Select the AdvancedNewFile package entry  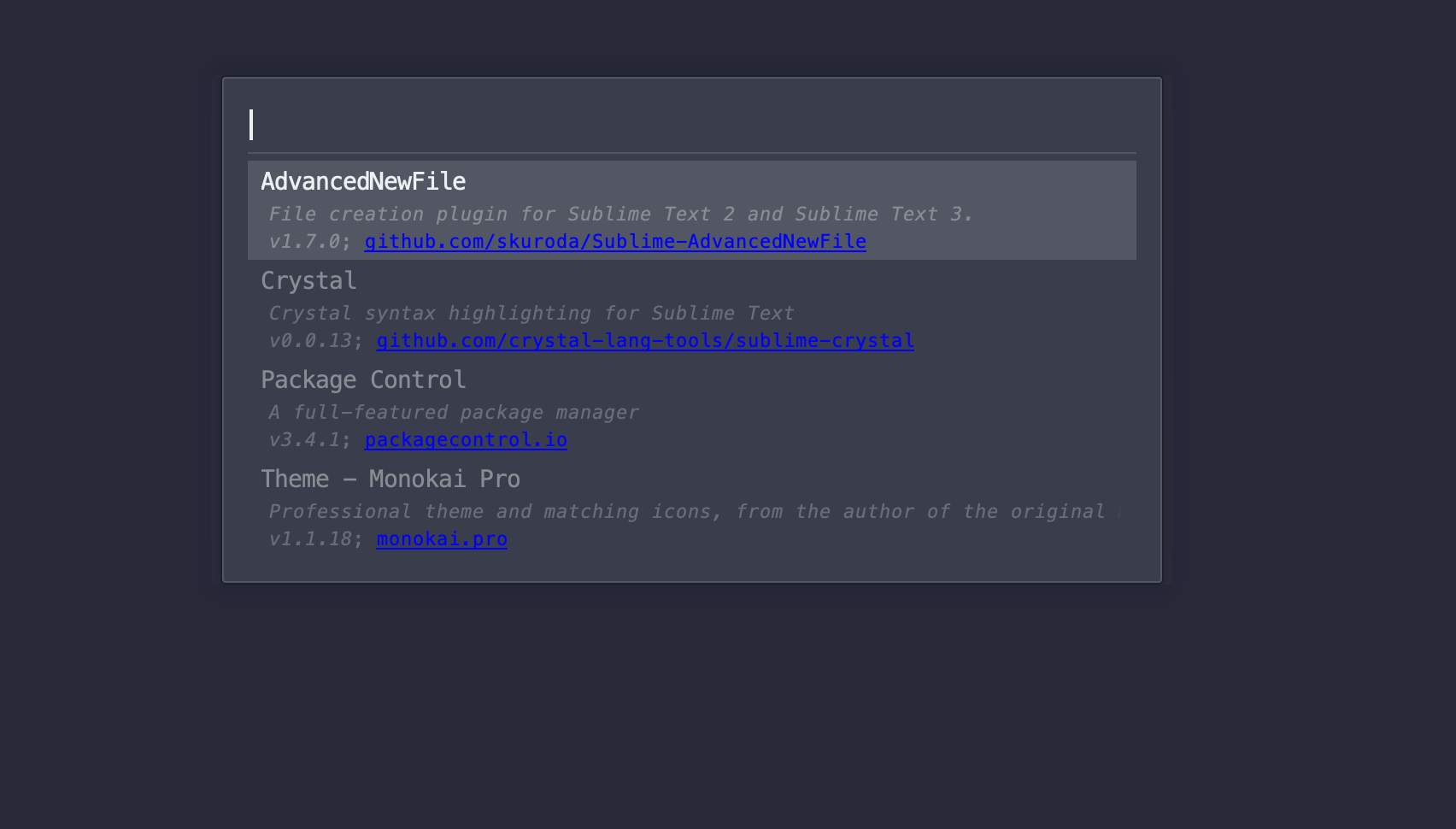point(690,209)
